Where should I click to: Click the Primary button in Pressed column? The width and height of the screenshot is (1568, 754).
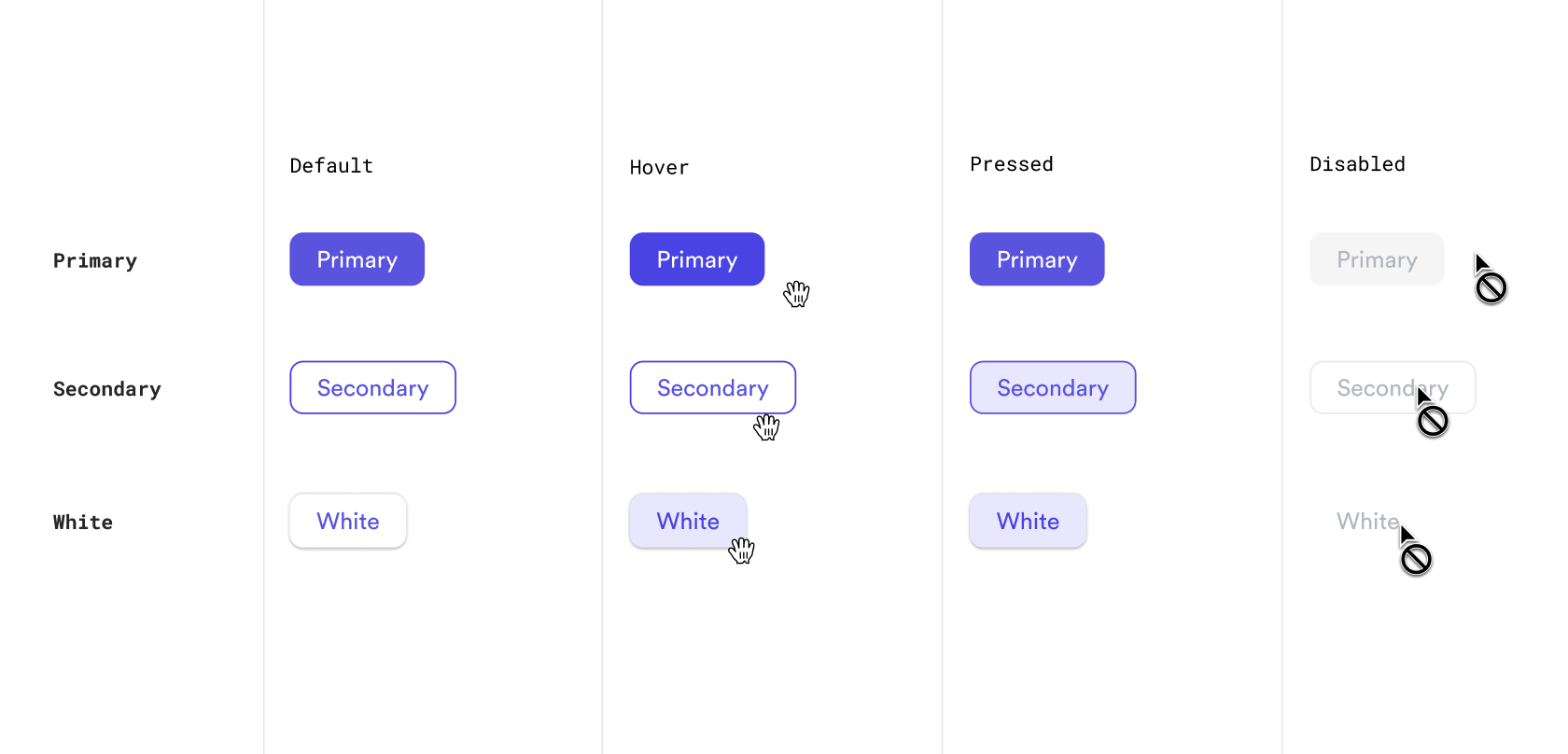point(1036,259)
